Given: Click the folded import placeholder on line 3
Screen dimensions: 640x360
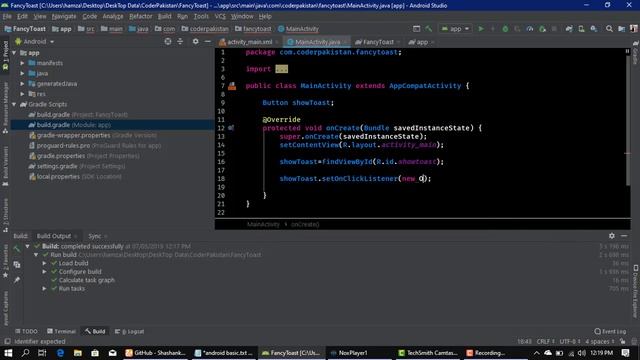Looking at the screenshot, I should point(282,69).
